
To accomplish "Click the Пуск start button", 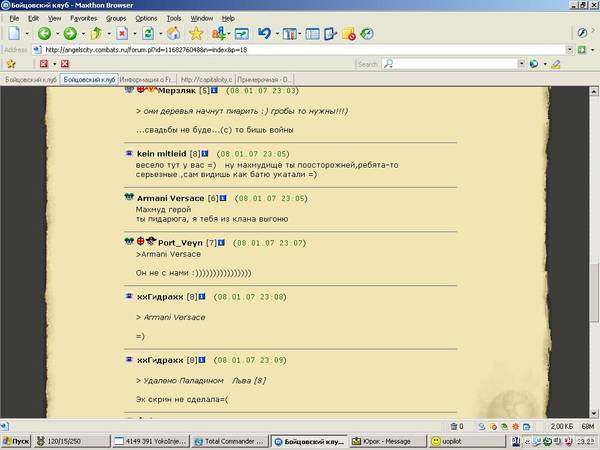I will 17,441.
